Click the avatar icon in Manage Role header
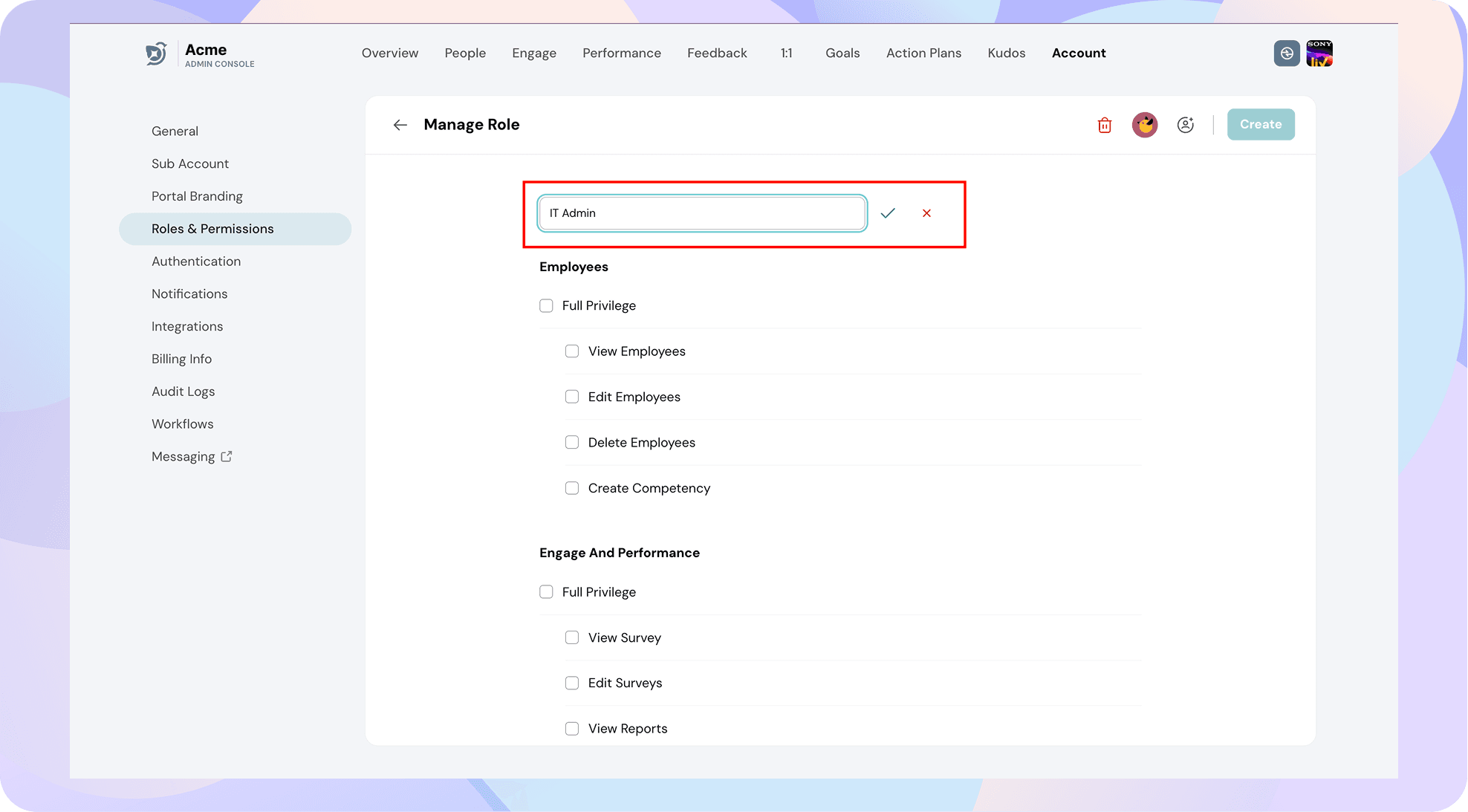Image resolution: width=1468 pixels, height=812 pixels. click(x=1145, y=125)
